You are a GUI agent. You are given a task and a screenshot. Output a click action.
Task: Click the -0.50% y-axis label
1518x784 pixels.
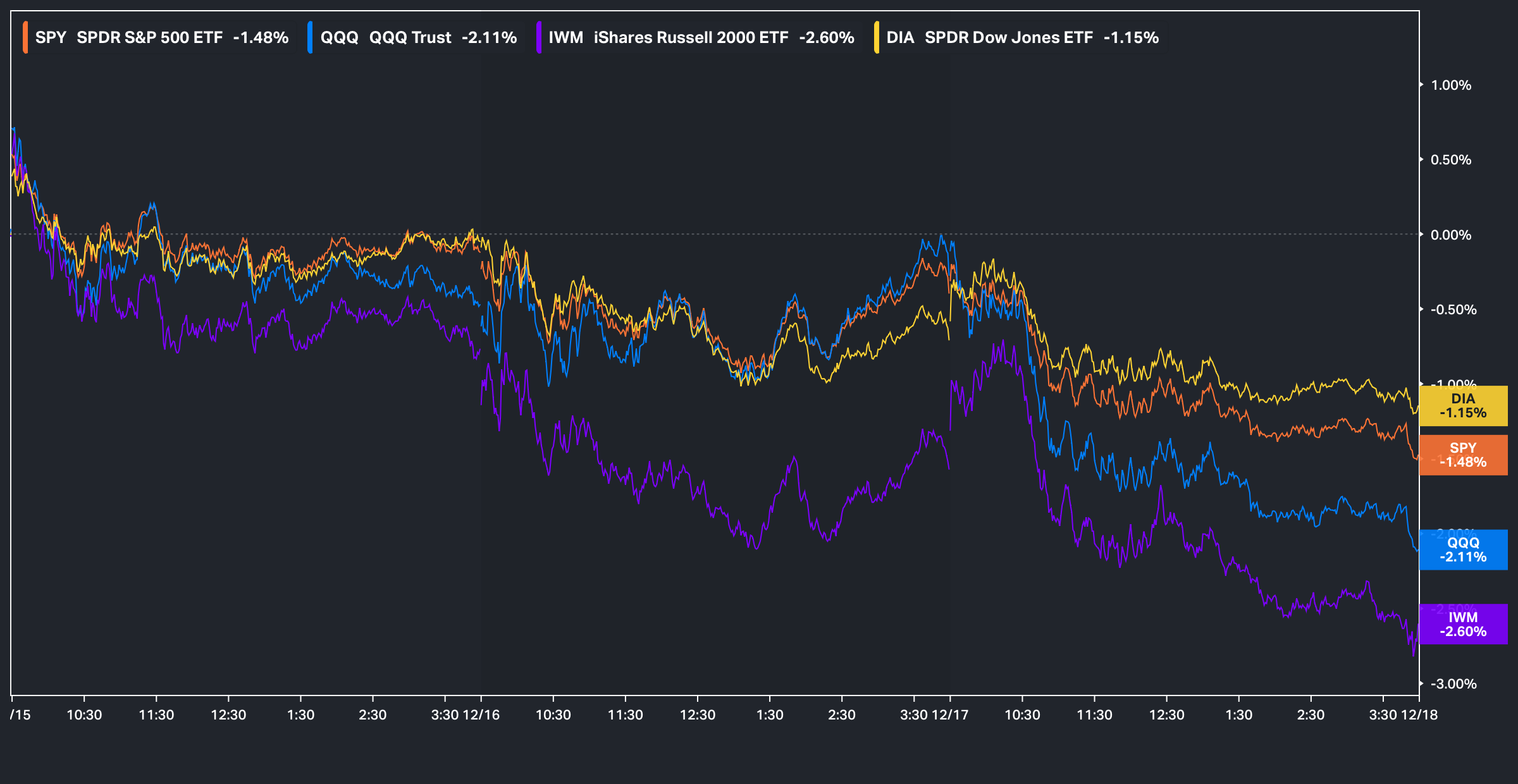pos(1453,310)
